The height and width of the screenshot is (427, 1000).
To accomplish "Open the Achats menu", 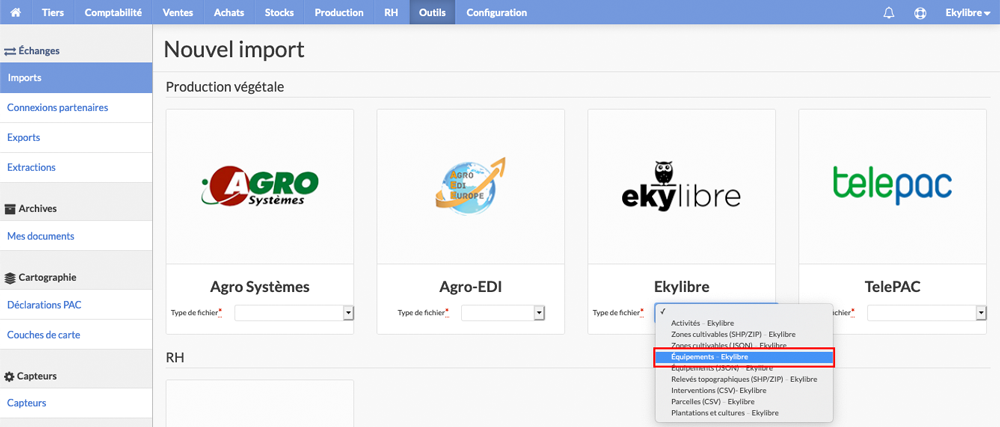I will [230, 12].
